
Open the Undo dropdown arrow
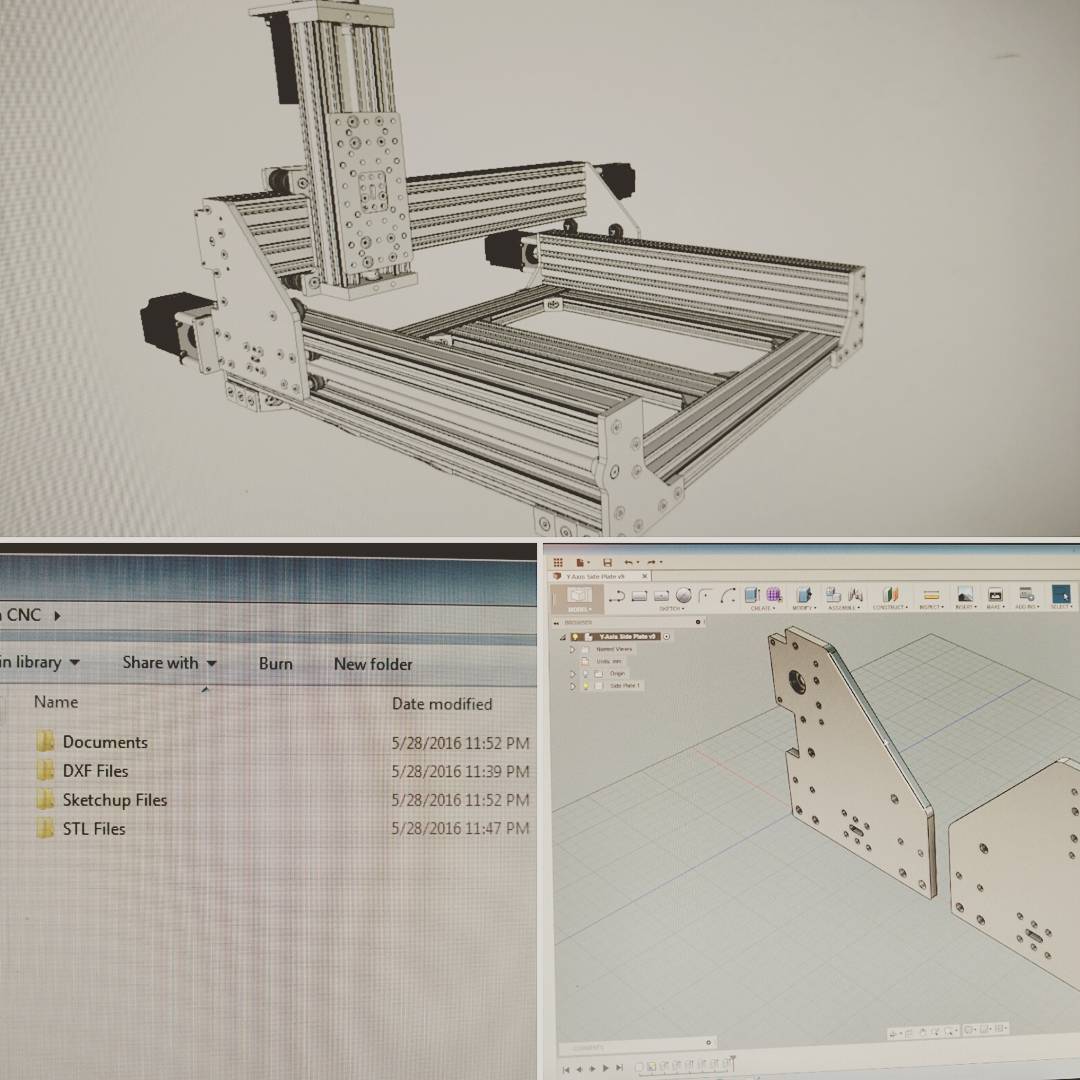[x=638, y=562]
